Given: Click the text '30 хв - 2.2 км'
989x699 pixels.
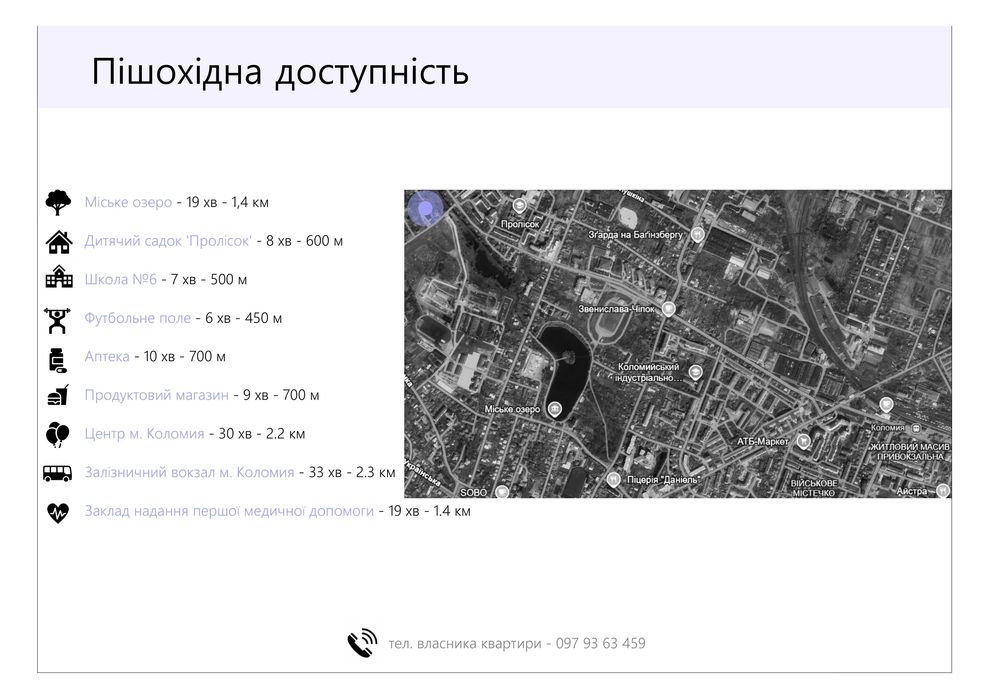Looking at the screenshot, I should (262, 434).
